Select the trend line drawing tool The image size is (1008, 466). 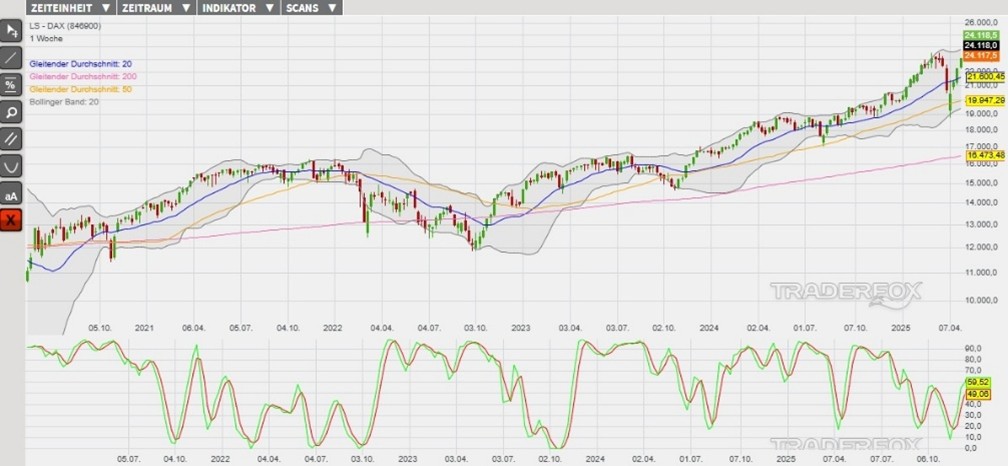[12, 57]
